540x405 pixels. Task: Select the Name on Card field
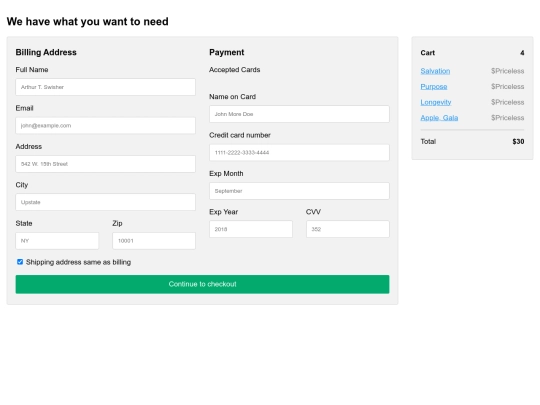[299, 114]
